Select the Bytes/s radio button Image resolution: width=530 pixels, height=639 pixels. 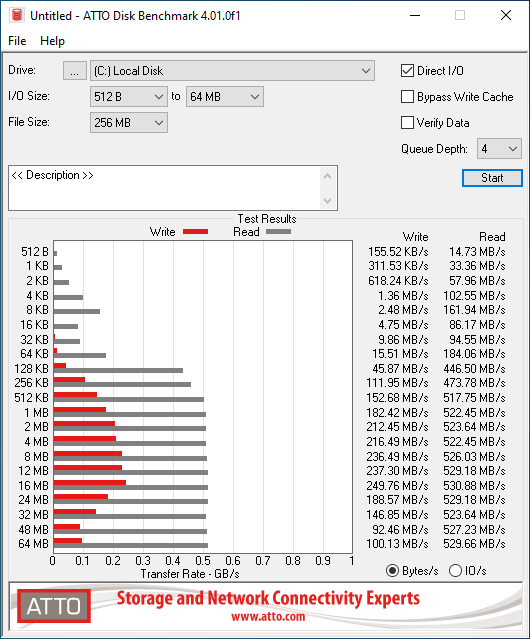click(x=392, y=571)
